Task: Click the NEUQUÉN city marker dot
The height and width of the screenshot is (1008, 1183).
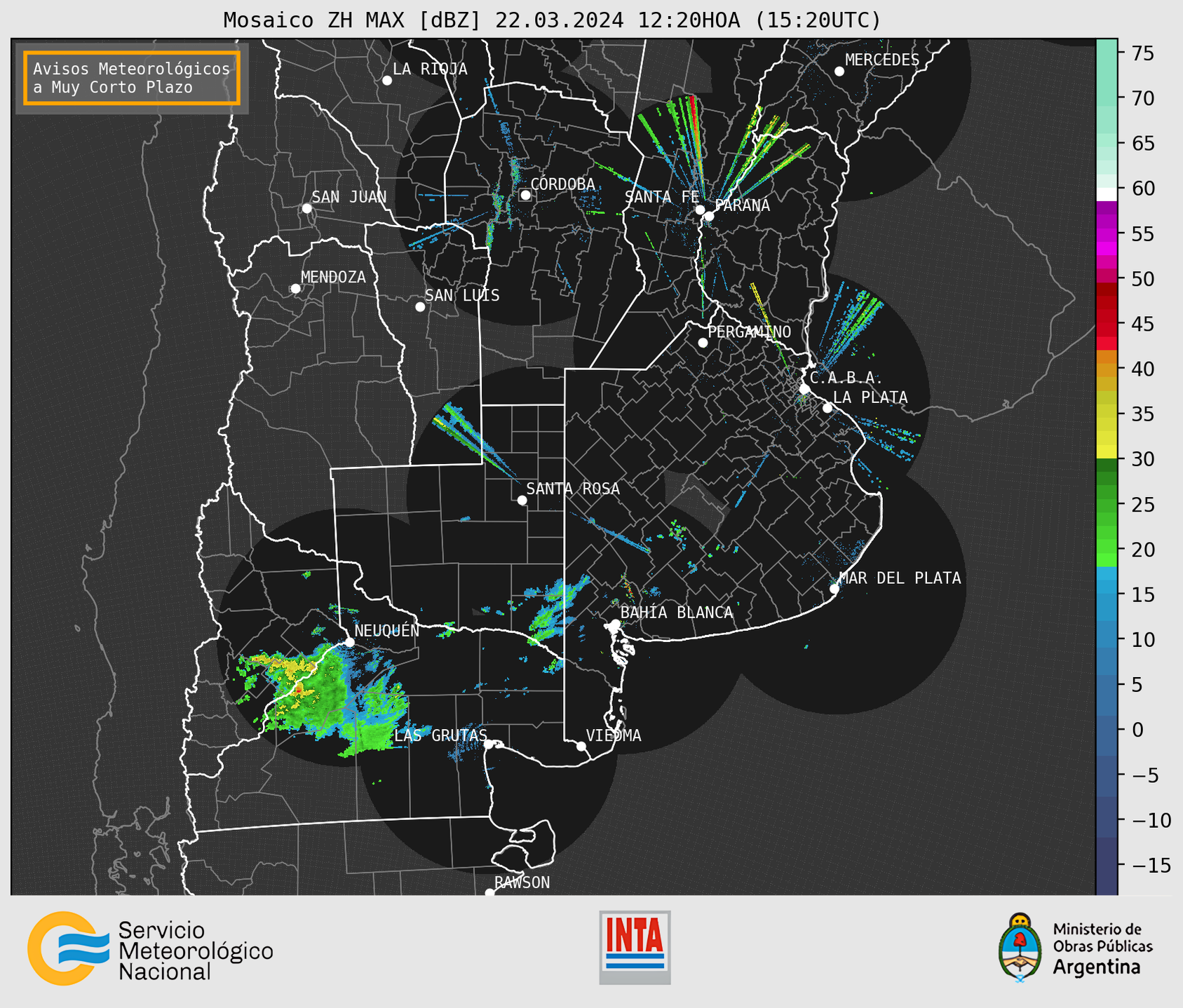Action: 349,642
